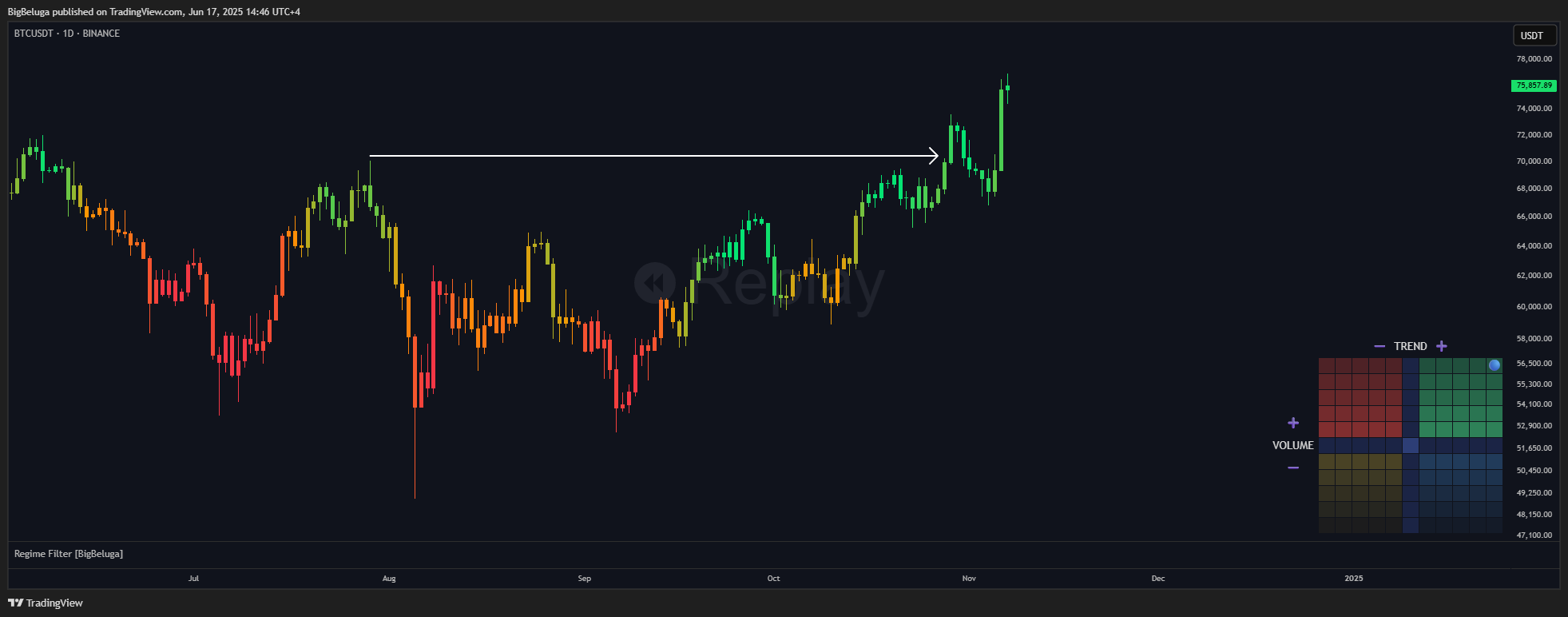Screen dimensions: 1568x617
Task: Click the 48,150.00 price axis label
Action: point(1534,515)
